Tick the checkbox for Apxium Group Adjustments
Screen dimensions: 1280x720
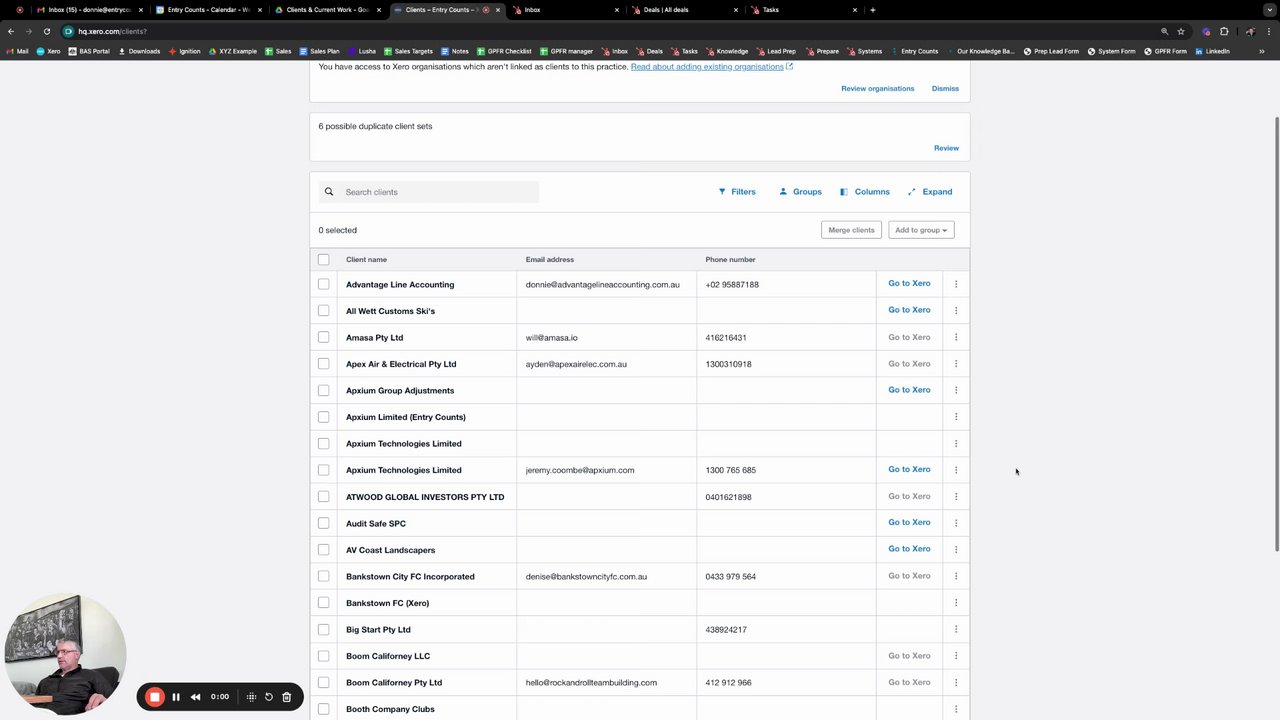coord(323,390)
